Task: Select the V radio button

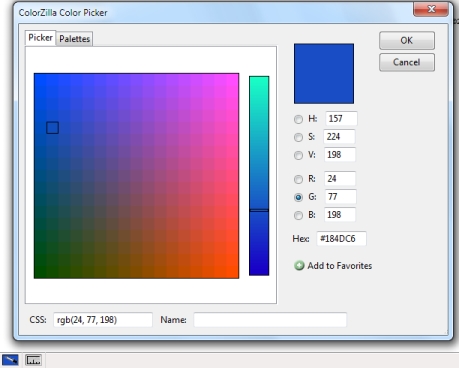Action: coord(298,155)
